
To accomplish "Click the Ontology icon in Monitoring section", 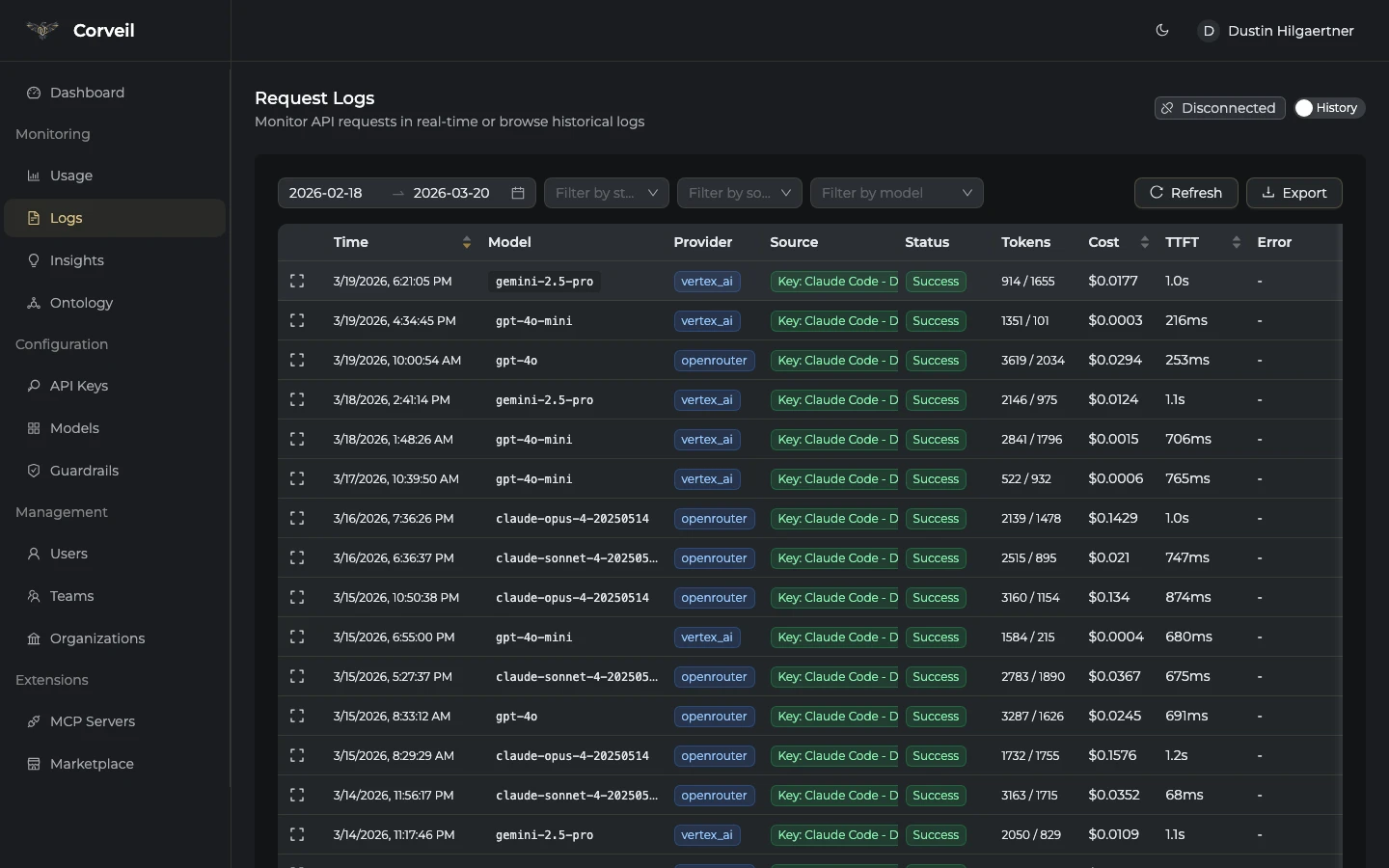I will (32, 303).
